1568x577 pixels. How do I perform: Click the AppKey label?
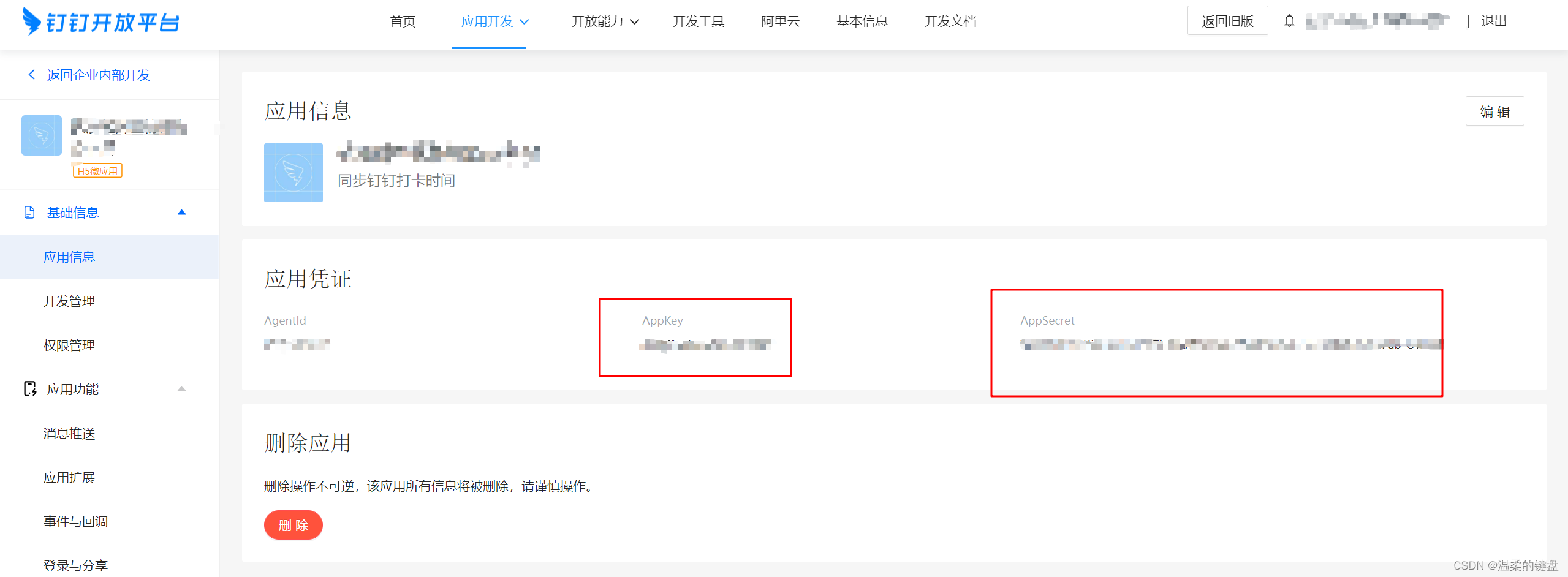coord(662,320)
